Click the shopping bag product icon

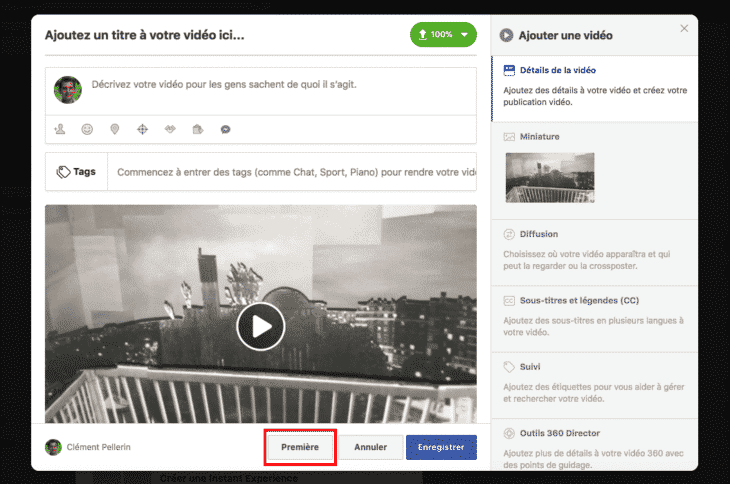click(198, 129)
